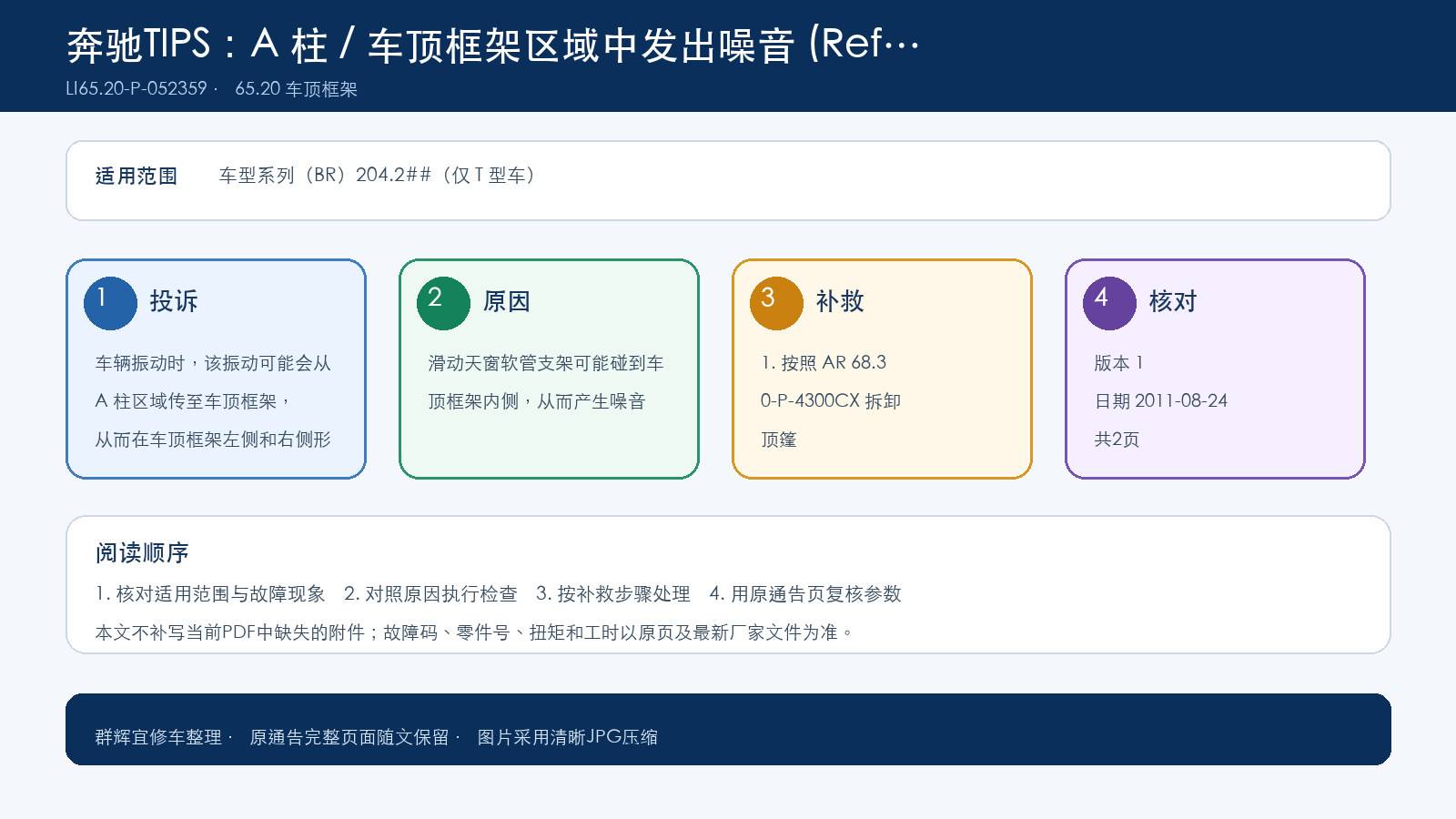The image size is (1456, 819).
Task: Click line 从而在车顶框架左侧和右侧形
Action: [x=213, y=440]
